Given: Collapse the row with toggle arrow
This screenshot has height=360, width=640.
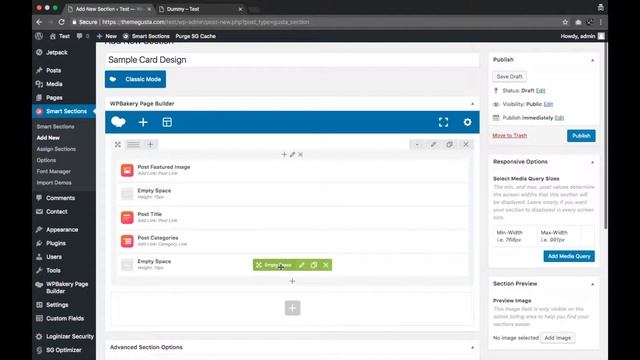Looking at the screenshot, I should (417, 144).
